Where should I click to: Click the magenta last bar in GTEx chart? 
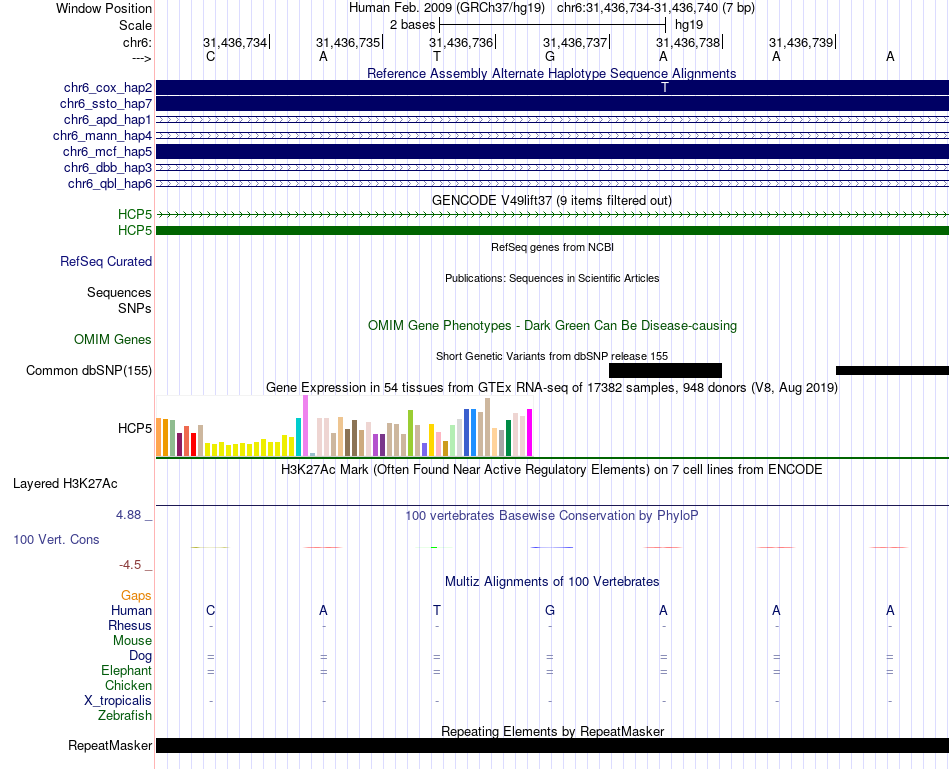point(530,433)
